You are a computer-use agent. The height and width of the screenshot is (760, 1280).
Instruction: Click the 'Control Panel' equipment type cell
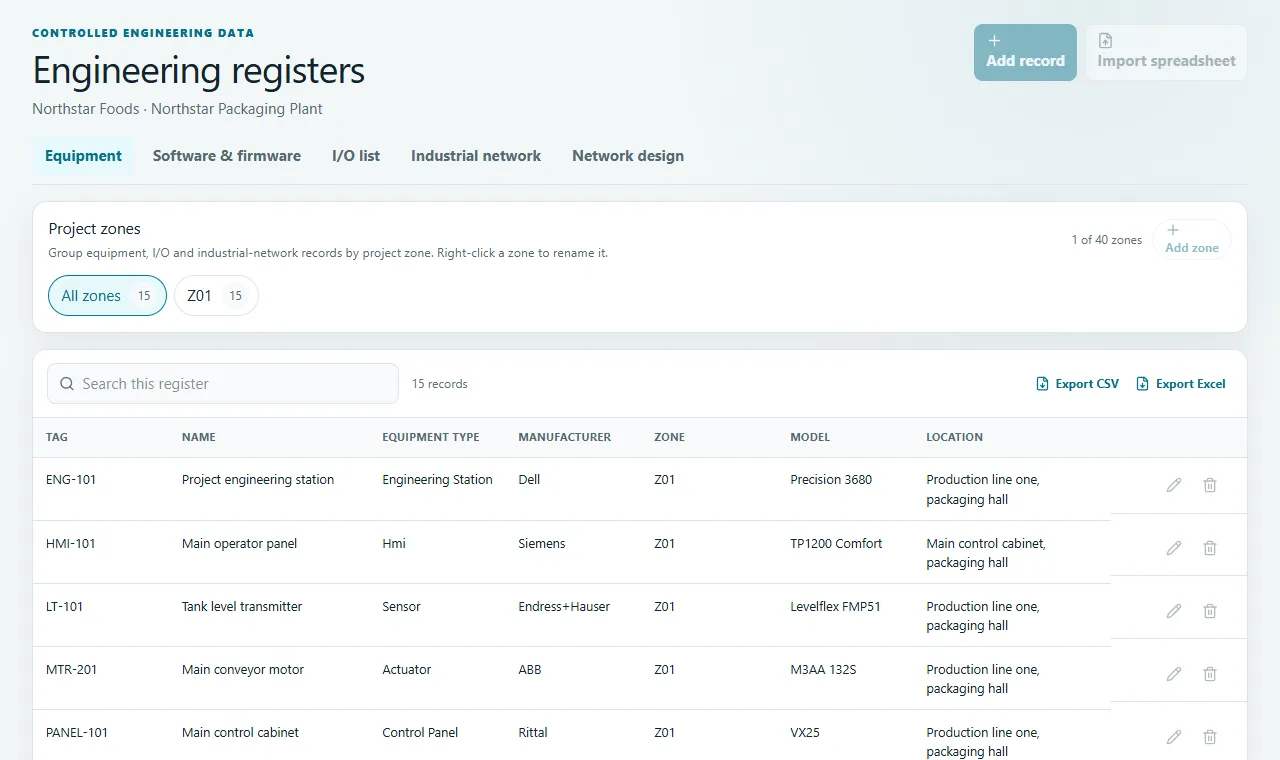(x=420, y=733)
